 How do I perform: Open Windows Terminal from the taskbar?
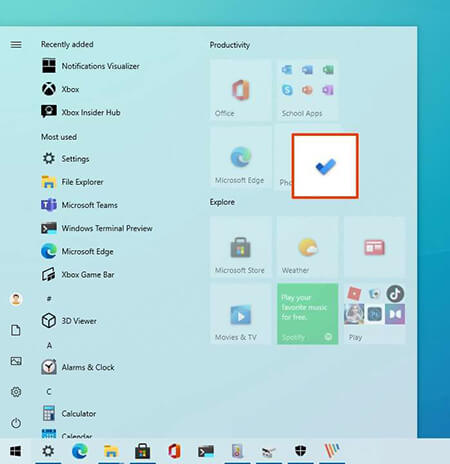click(x=206, y=451)
